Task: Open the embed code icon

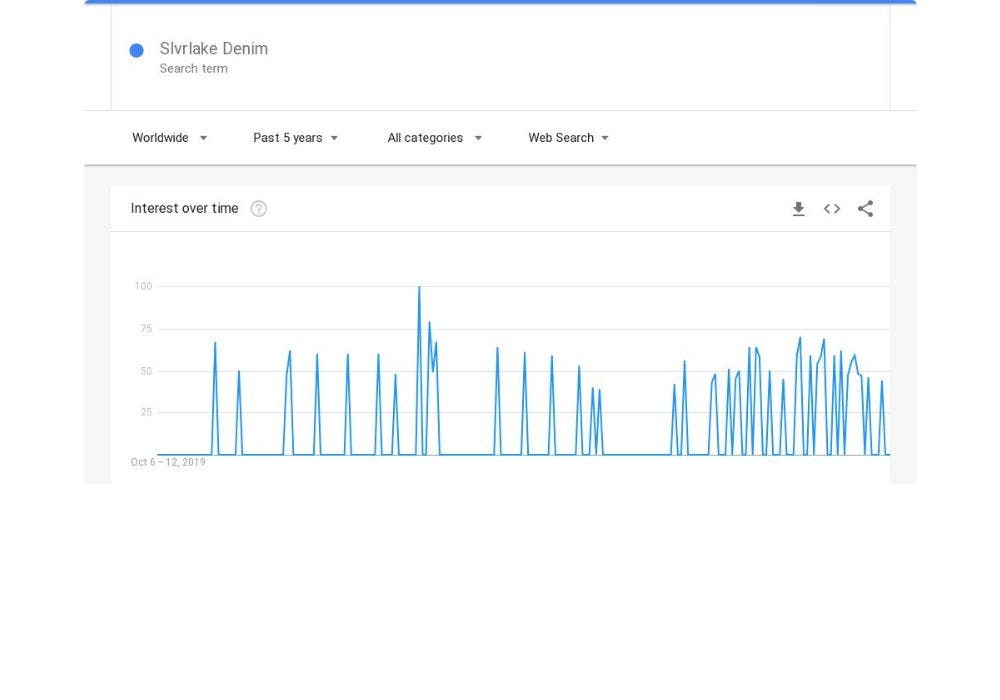Action: 832,209
